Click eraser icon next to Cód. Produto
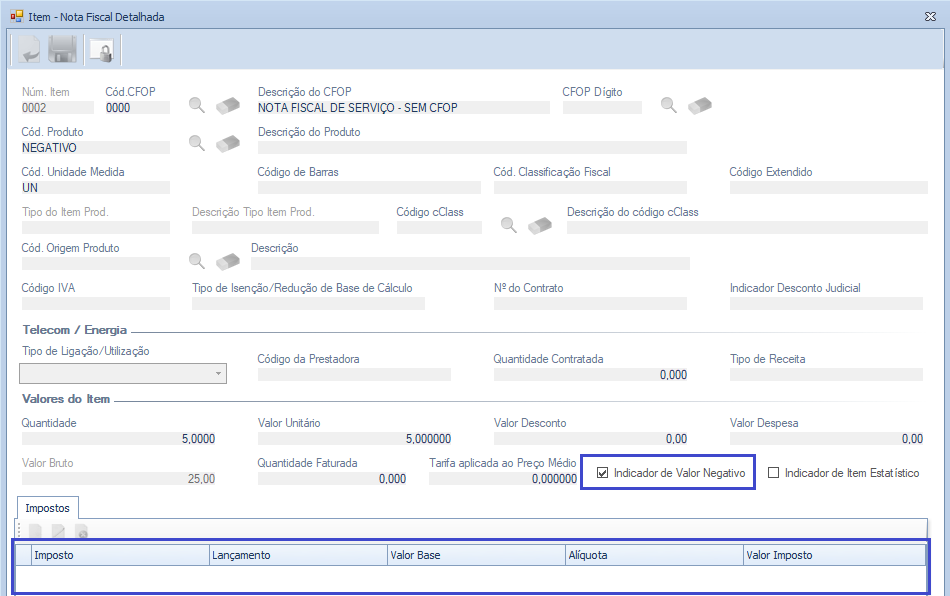The image size is (950, 596). coord(229,143)
